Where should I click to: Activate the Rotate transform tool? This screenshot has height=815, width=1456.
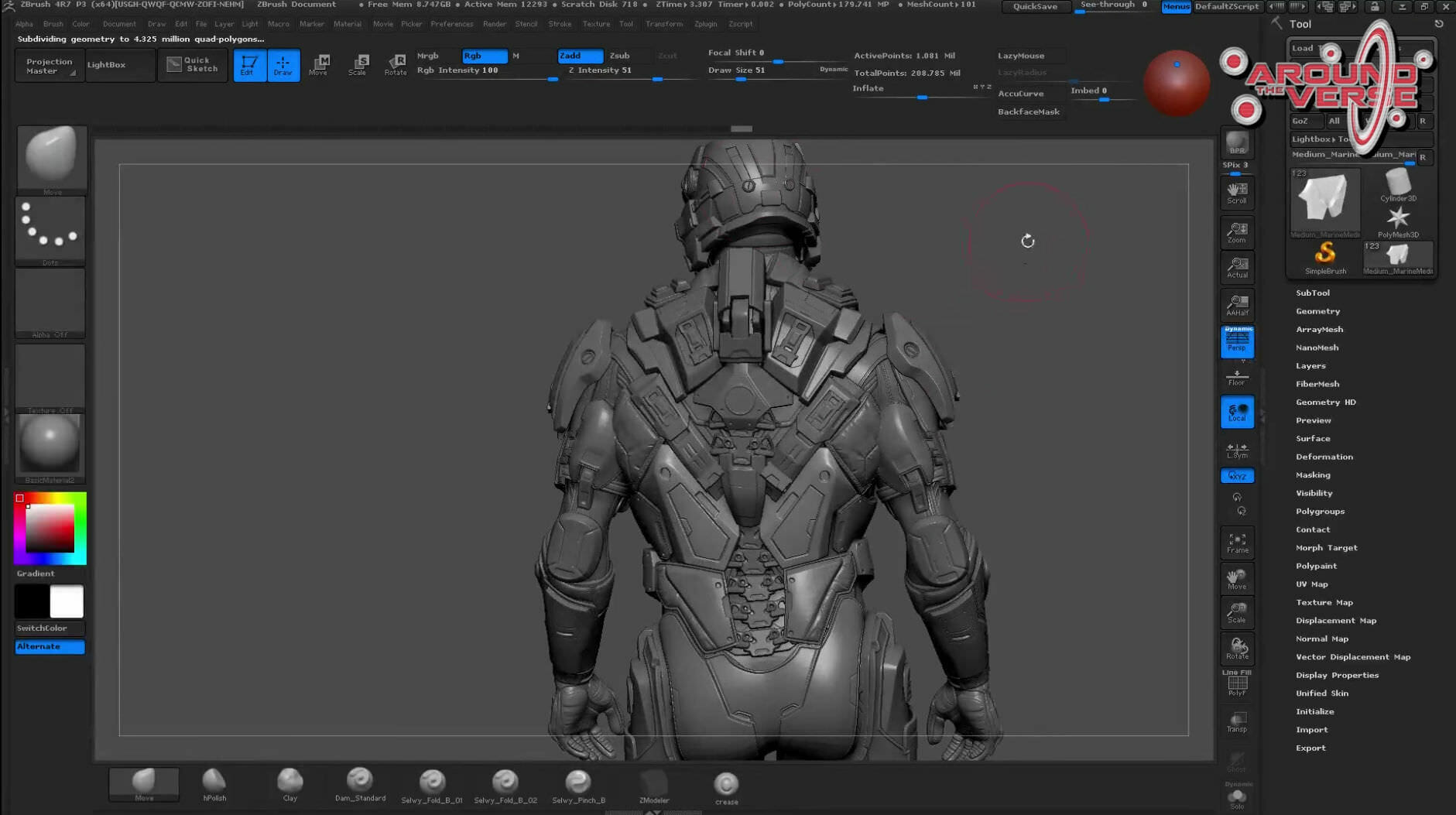(x=396, y=64)
